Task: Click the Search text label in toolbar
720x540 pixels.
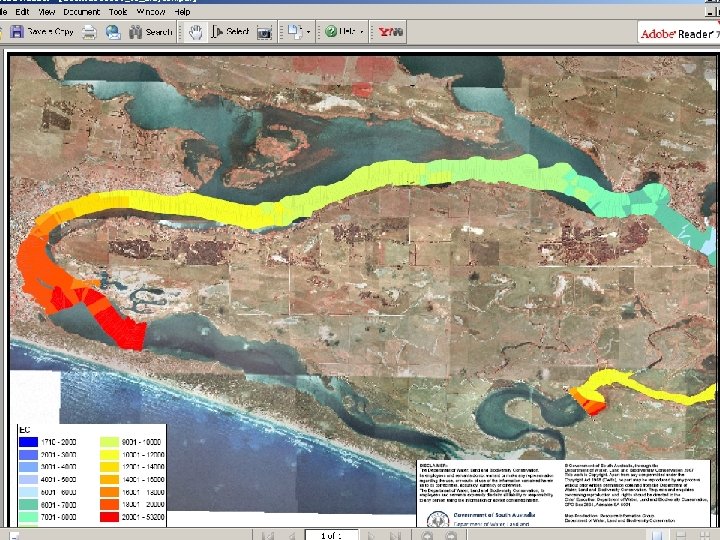Action: (x=159, y=32)
